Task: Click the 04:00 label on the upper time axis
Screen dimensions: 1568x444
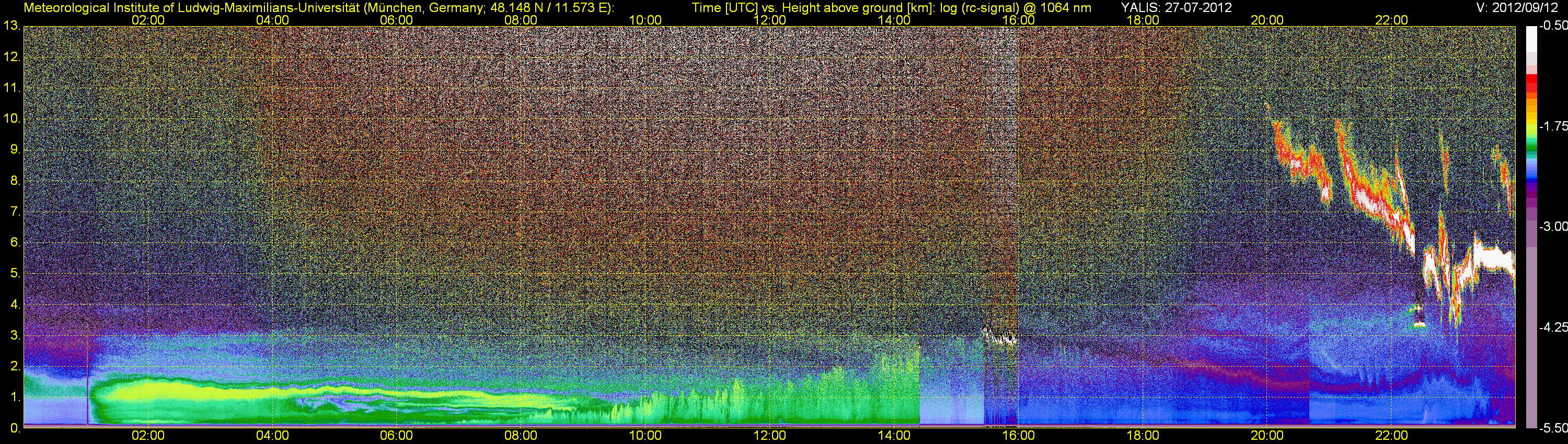Action: (272, 20)
